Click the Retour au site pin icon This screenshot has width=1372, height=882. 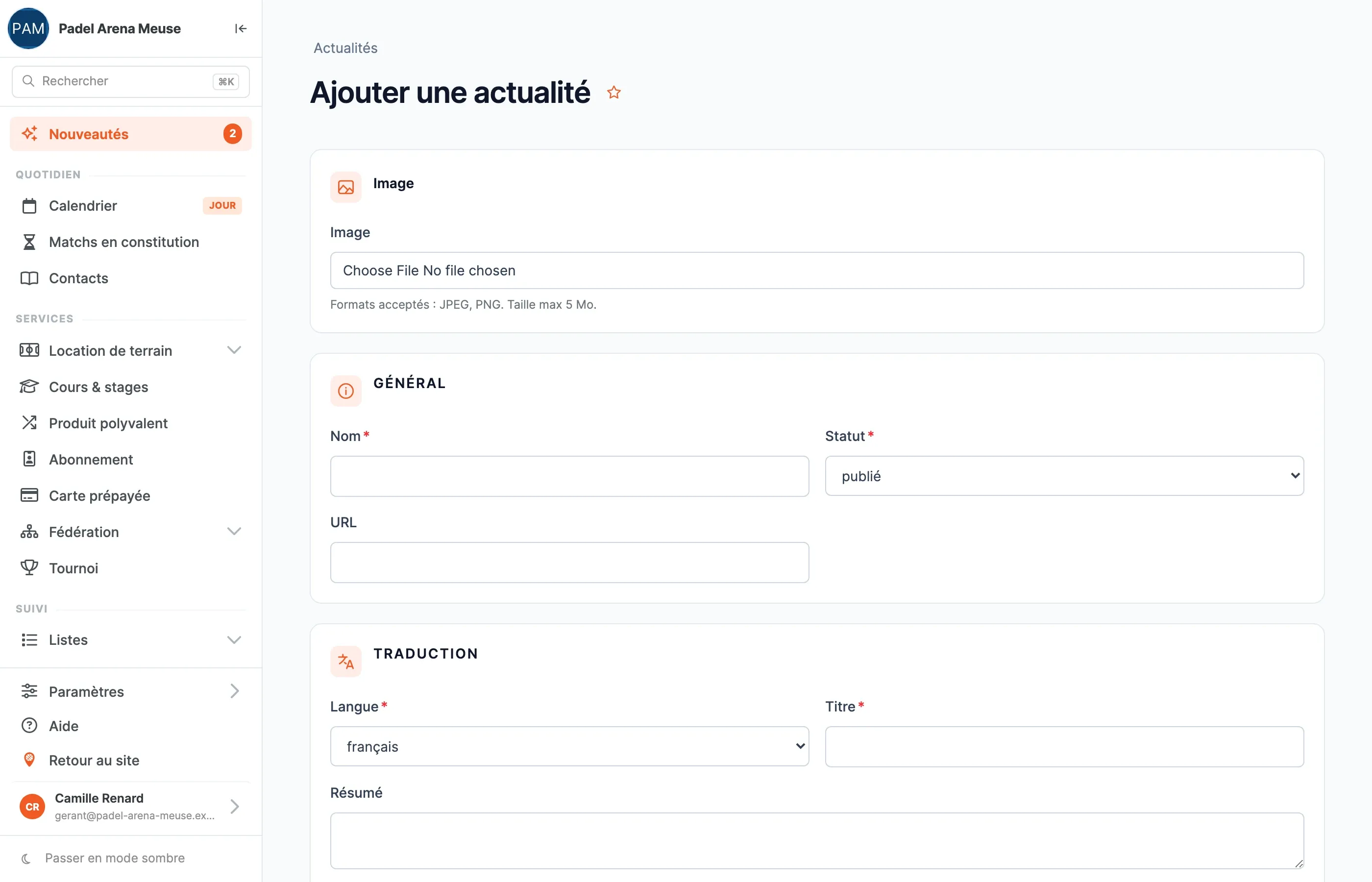coord(29,760)
